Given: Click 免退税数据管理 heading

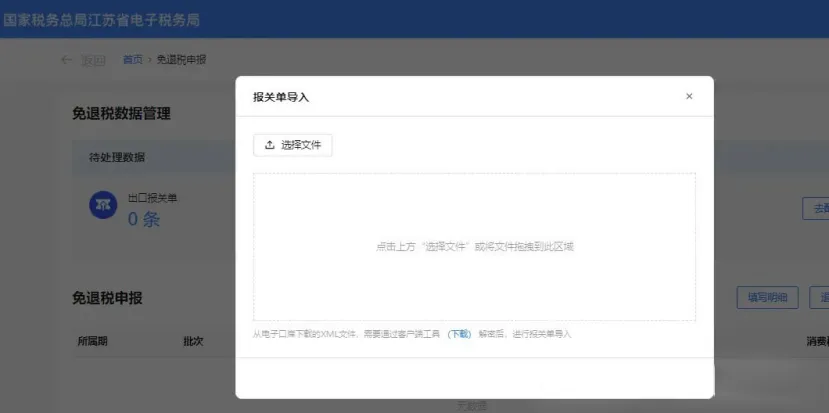Looking at the screenshot, I should (121, 113).
